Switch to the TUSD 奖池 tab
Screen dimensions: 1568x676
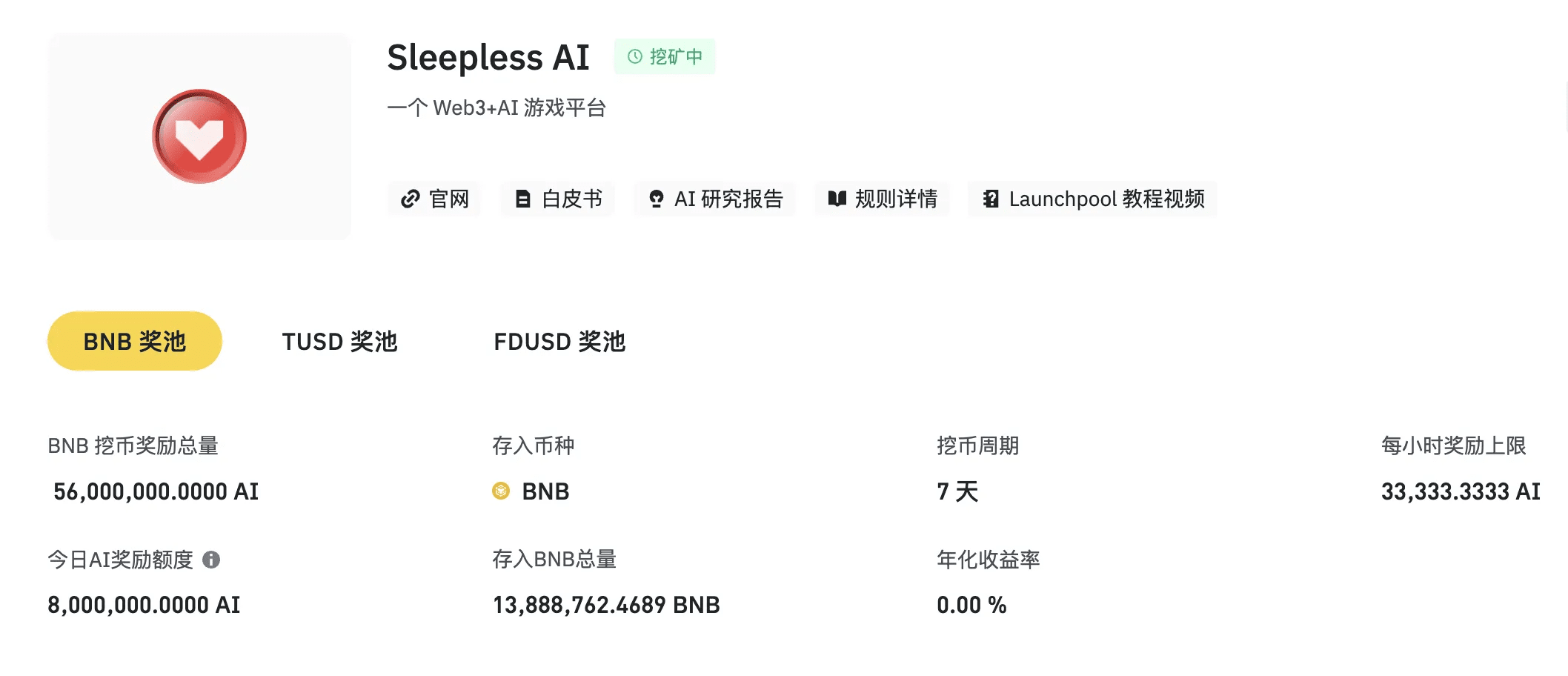tap(340, 342)
